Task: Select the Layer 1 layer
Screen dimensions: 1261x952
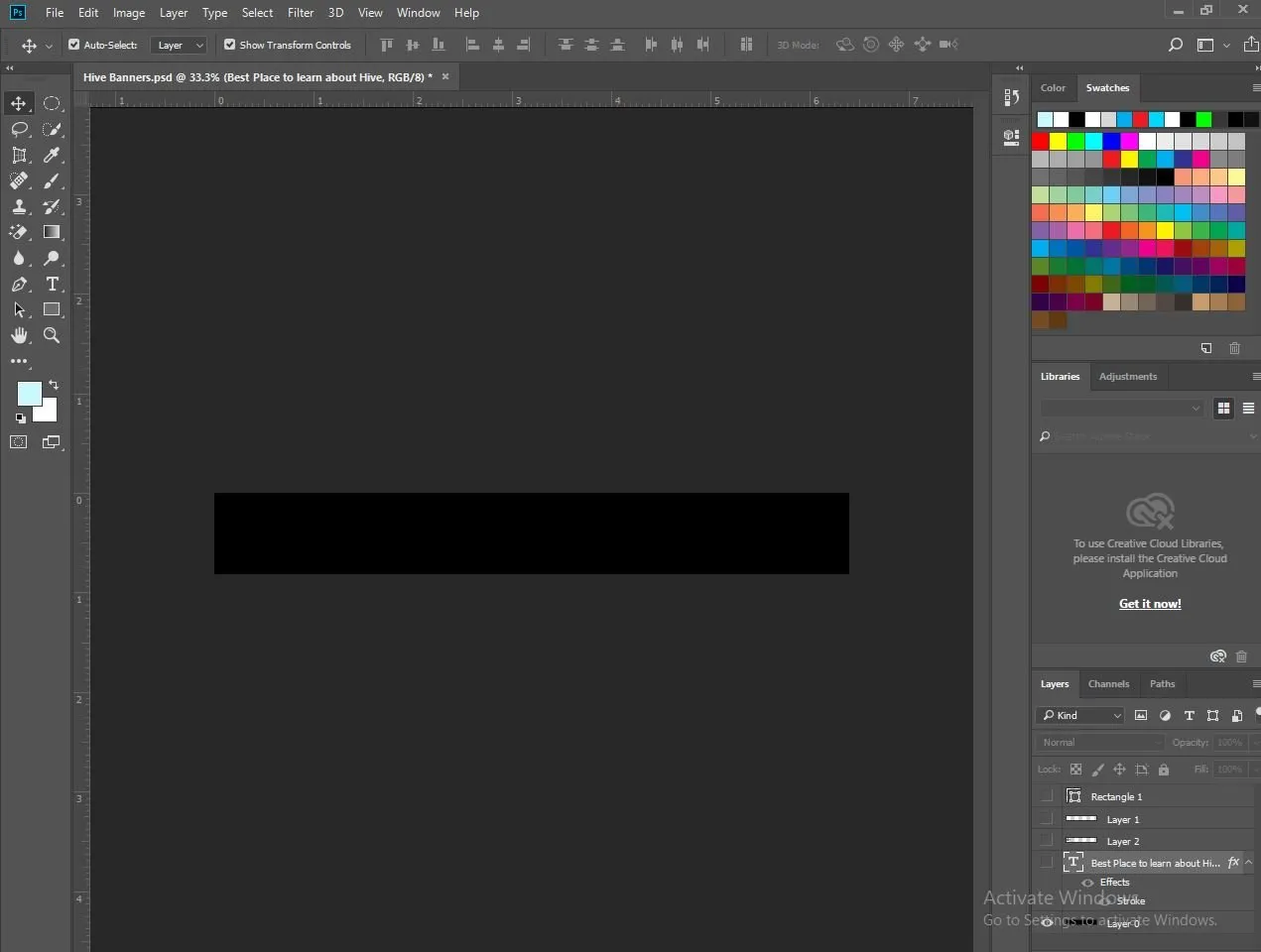Action: pos(1123,820)
